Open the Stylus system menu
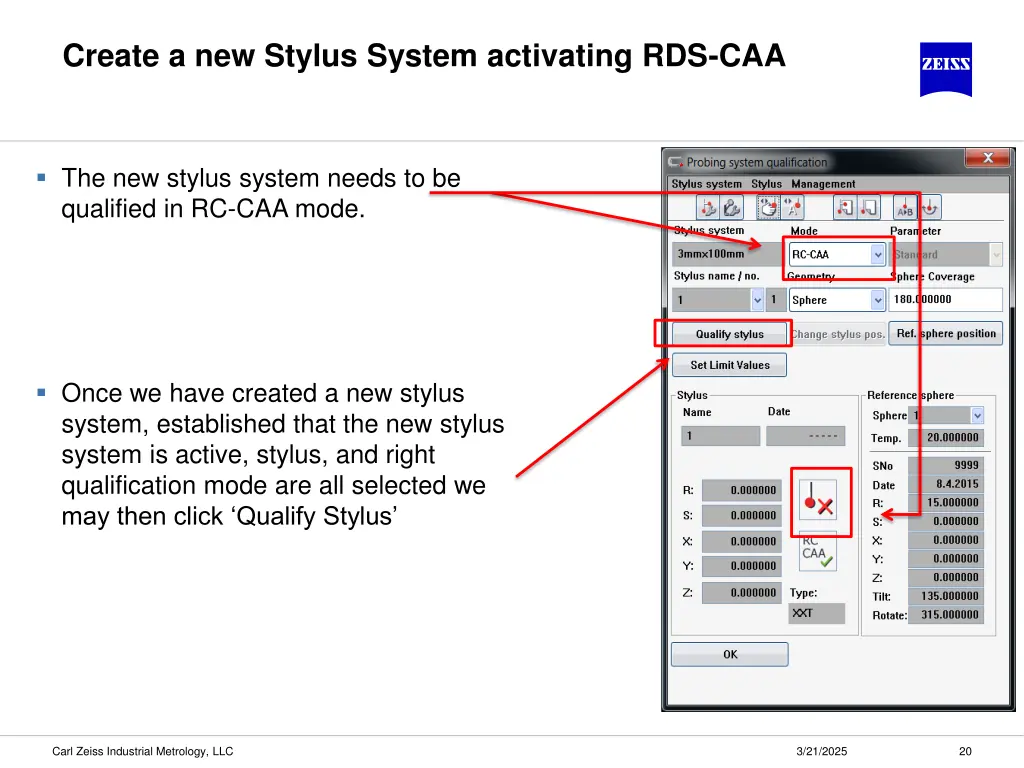Screen dimensions: 1024x768 click(706, 184)
